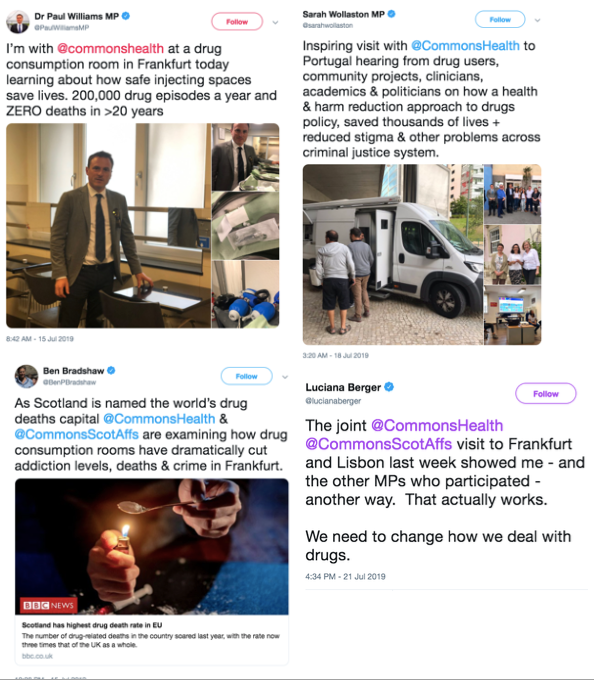Follow Luciana Berger

(545, 394)
